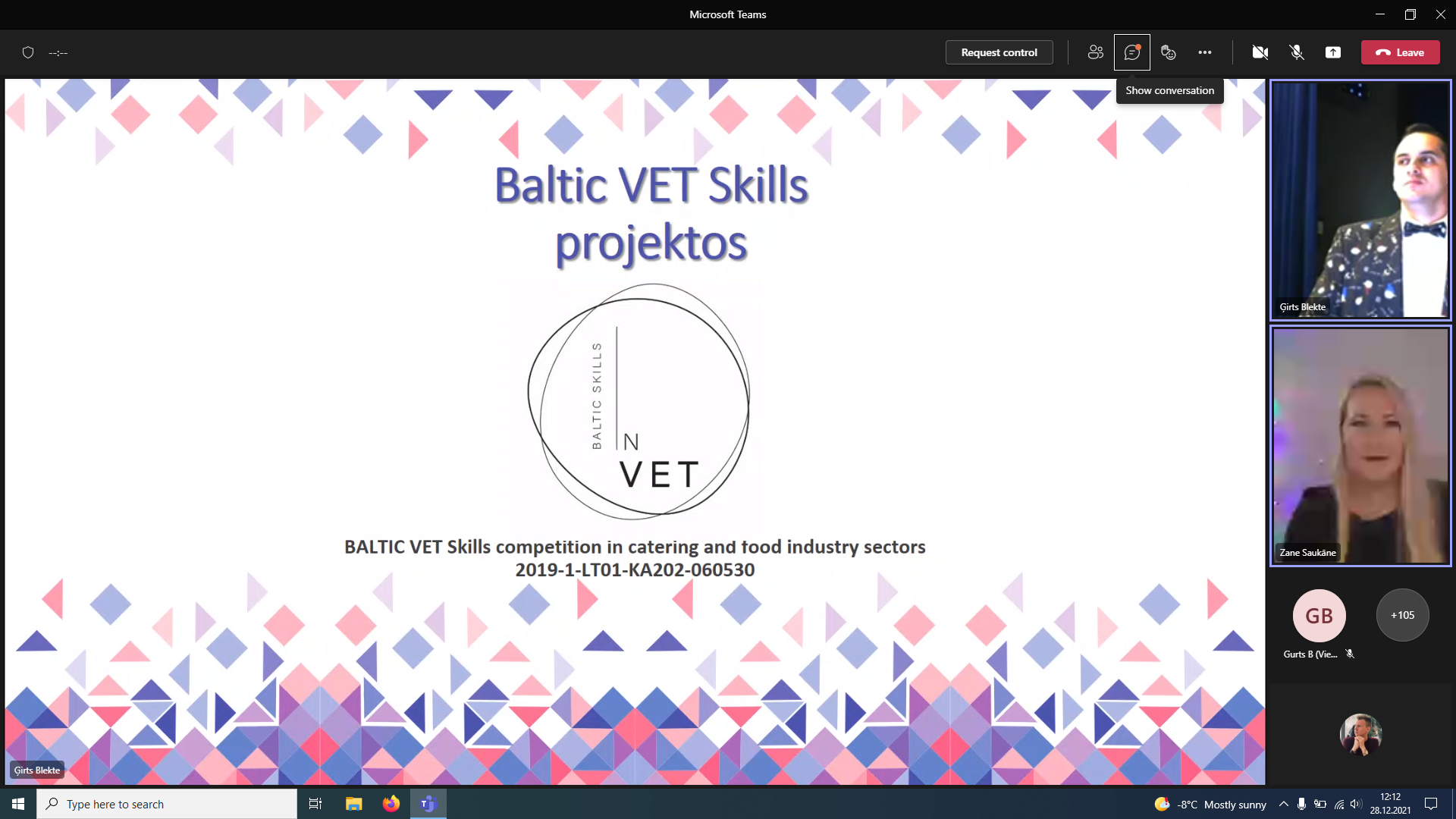Click the Microsoft Teams taskbar icon

click(x=428, y=804)
